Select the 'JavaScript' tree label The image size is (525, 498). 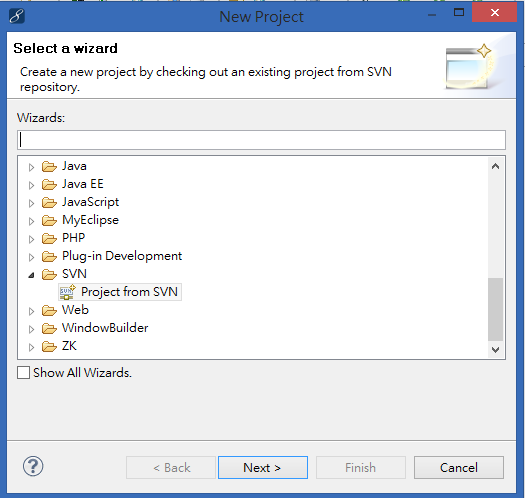tap(90, 202)
